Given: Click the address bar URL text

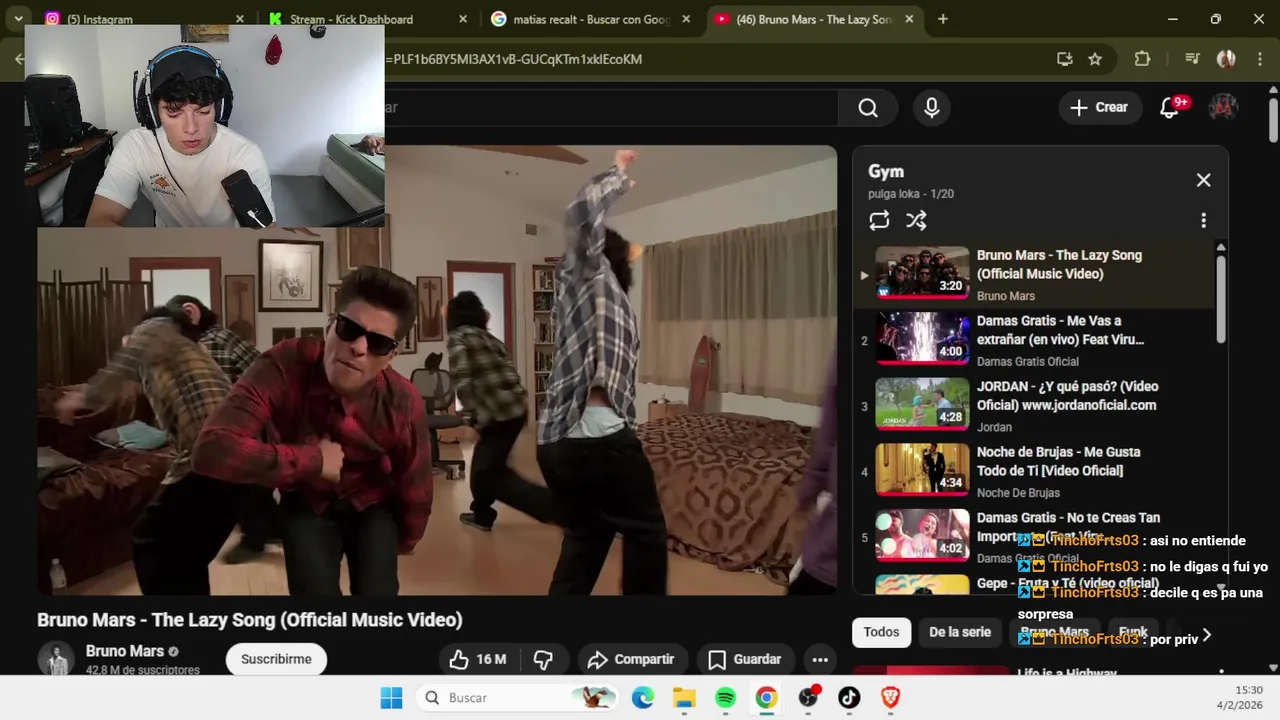Looking at the screenshot, I should tap(513, 59).
